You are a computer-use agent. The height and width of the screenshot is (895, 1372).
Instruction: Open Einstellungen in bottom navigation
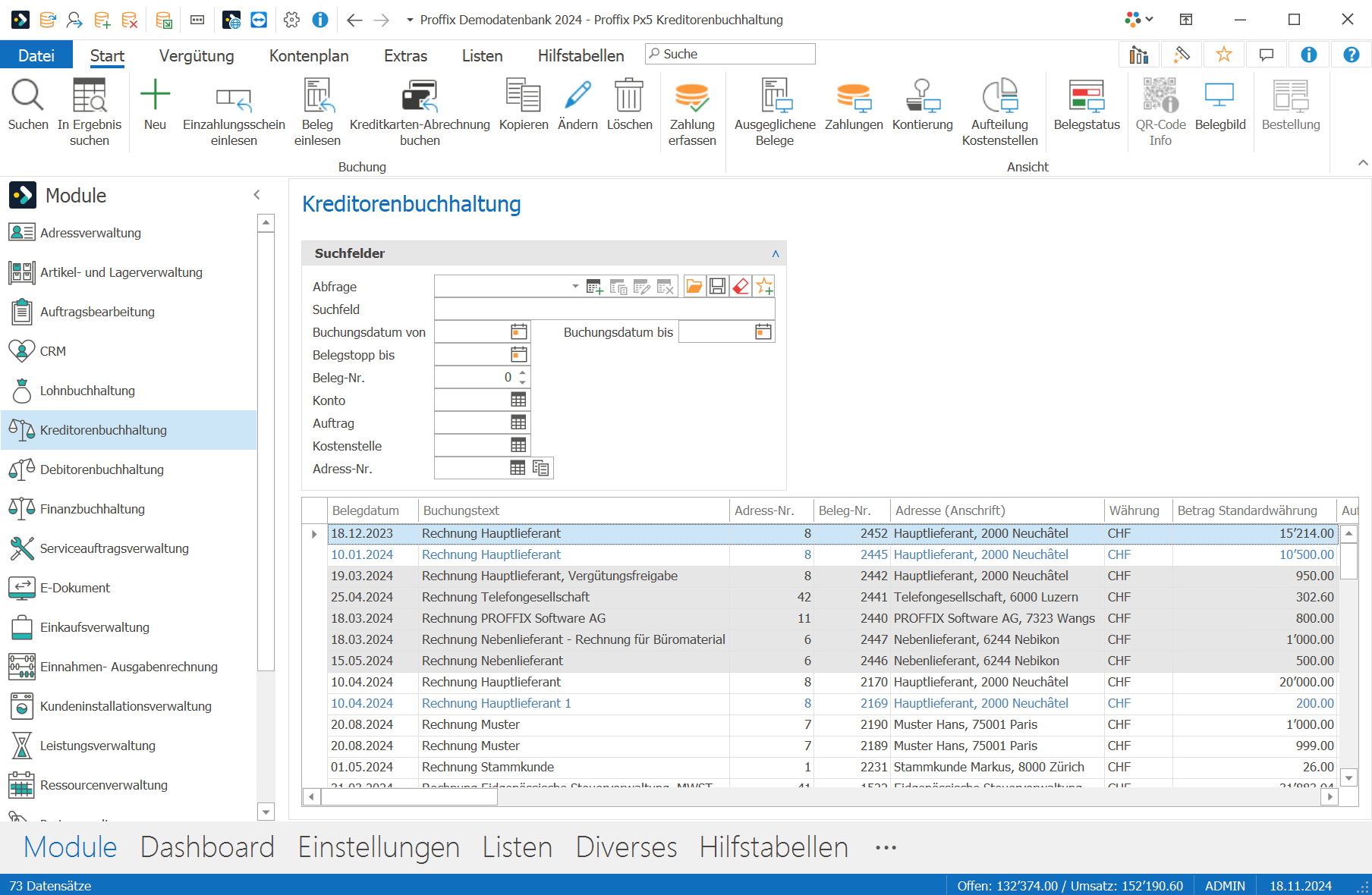[379, 847]
